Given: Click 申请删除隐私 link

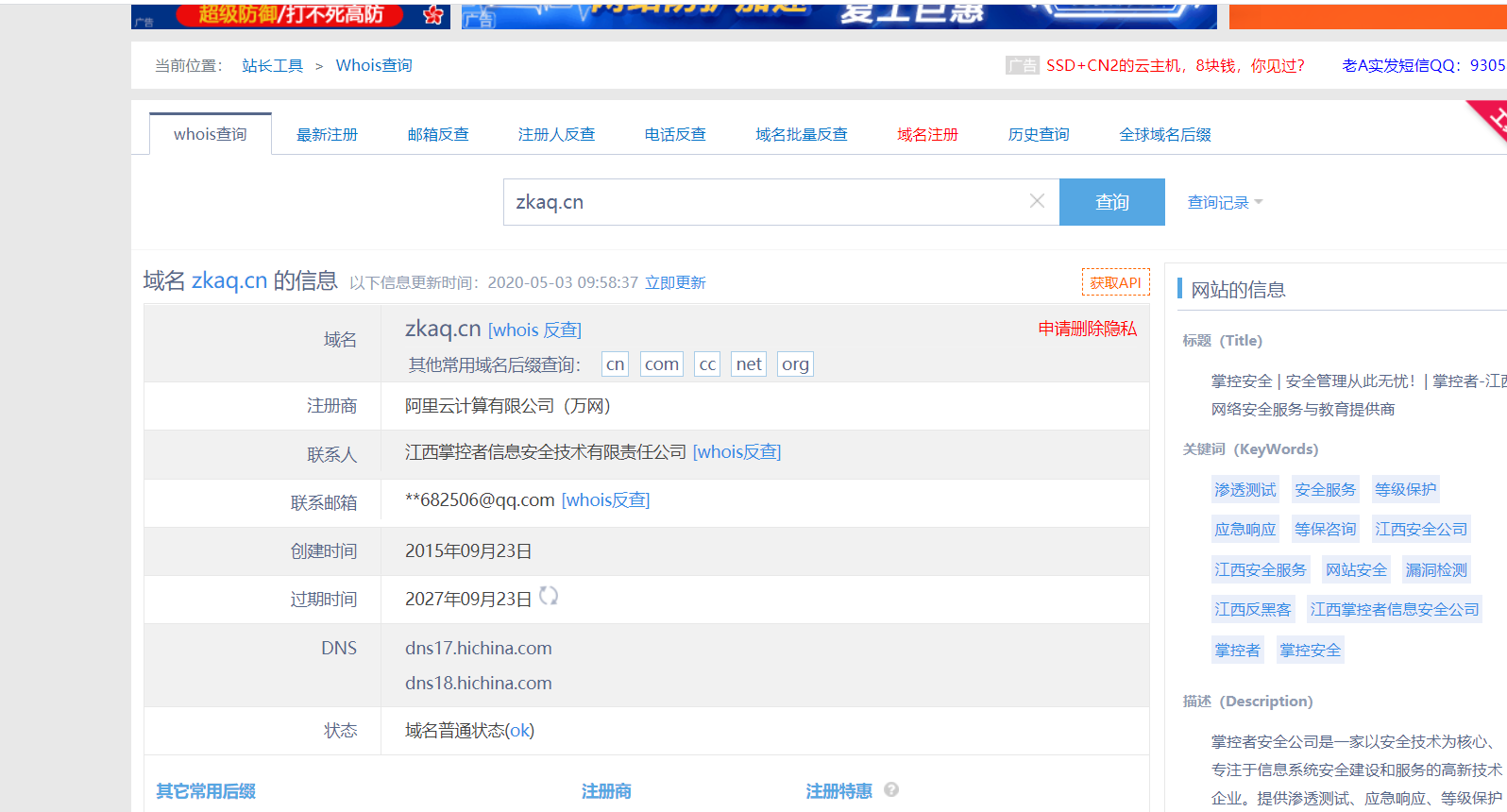Looking at the screenshot, I should 1088,329.
